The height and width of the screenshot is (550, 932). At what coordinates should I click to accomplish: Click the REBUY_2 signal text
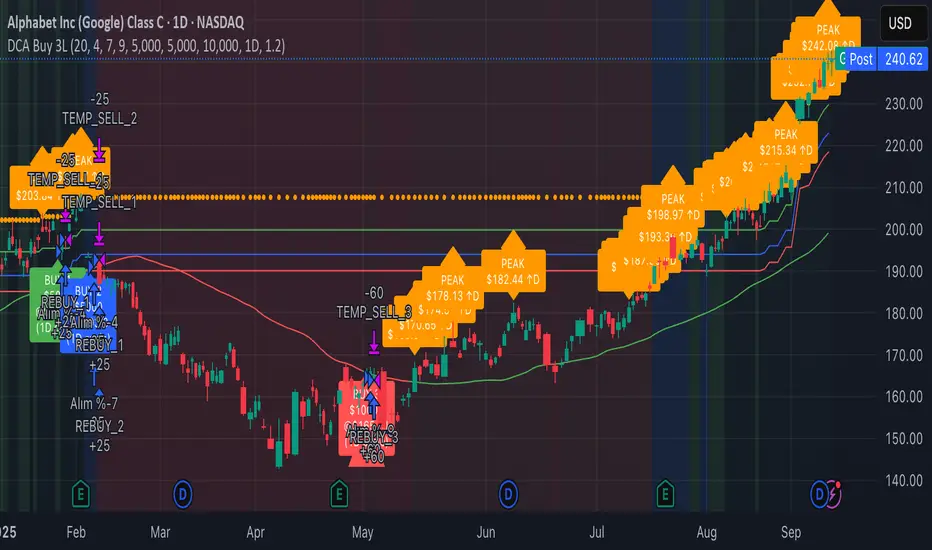(99, 426)
